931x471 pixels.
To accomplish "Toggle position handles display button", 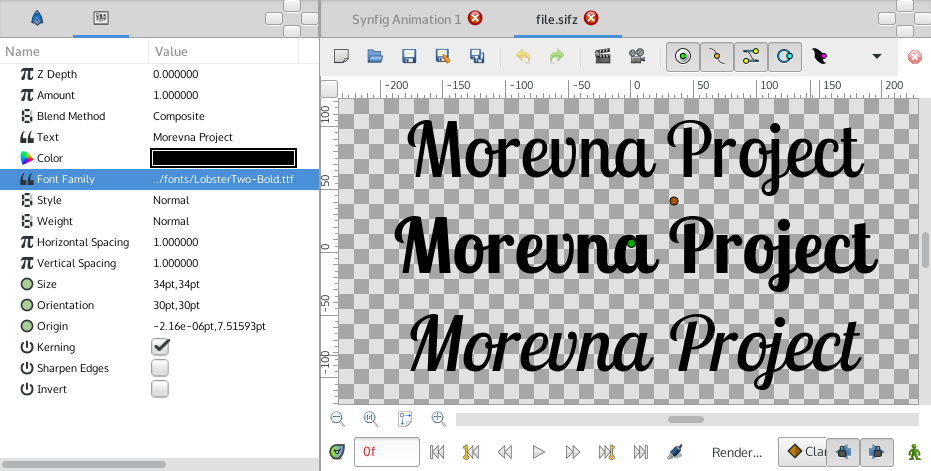I will [x=683, y=56].
